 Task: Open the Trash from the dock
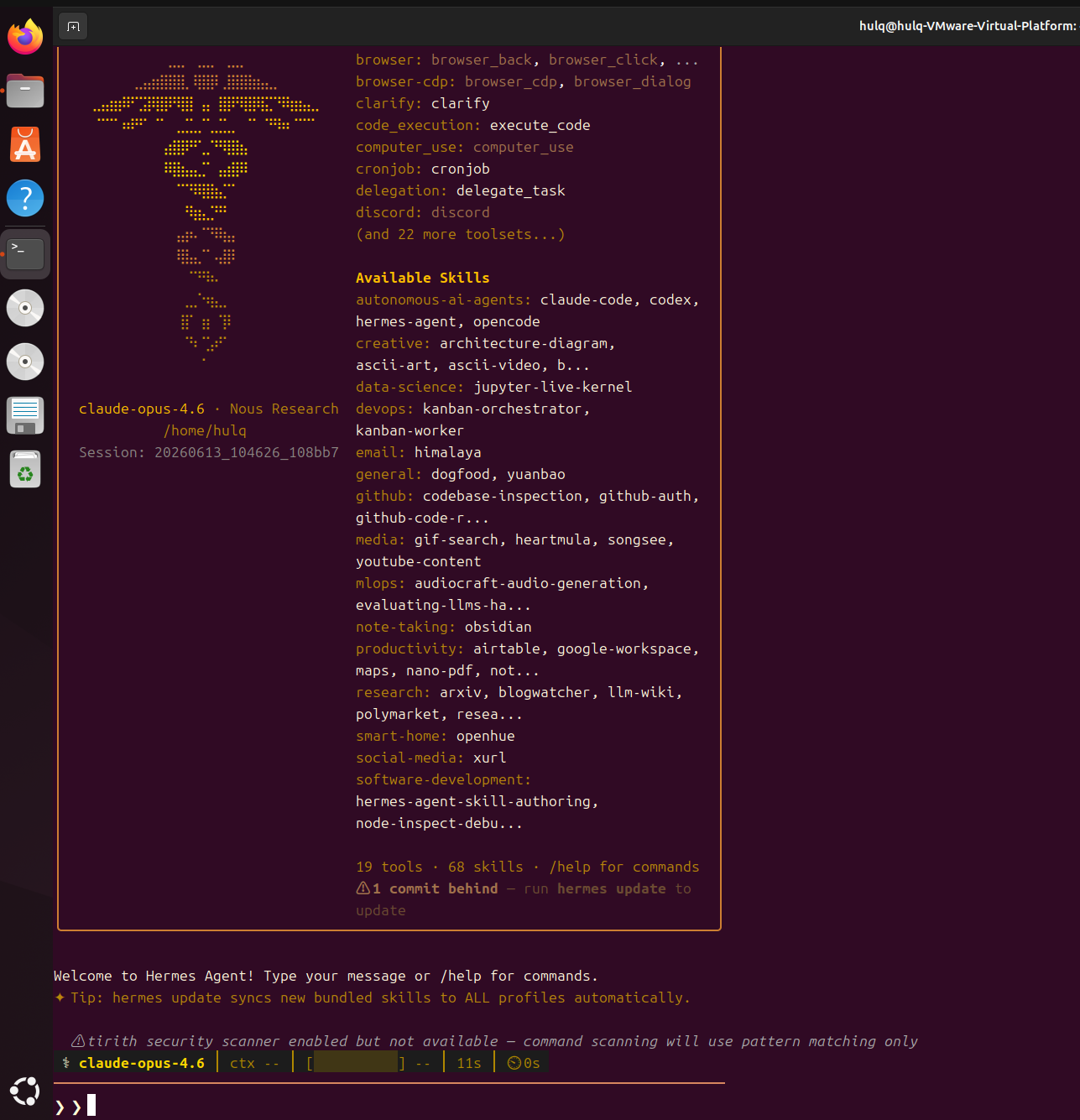pos(25,469)
